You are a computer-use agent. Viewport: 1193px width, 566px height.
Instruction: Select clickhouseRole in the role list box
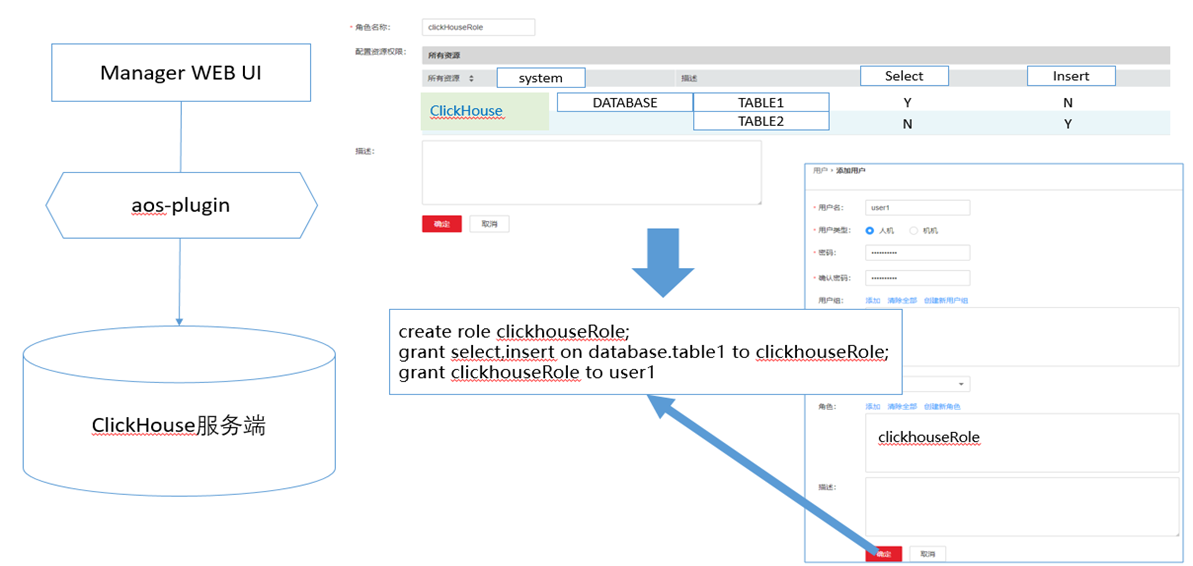[x=928, y=437]
